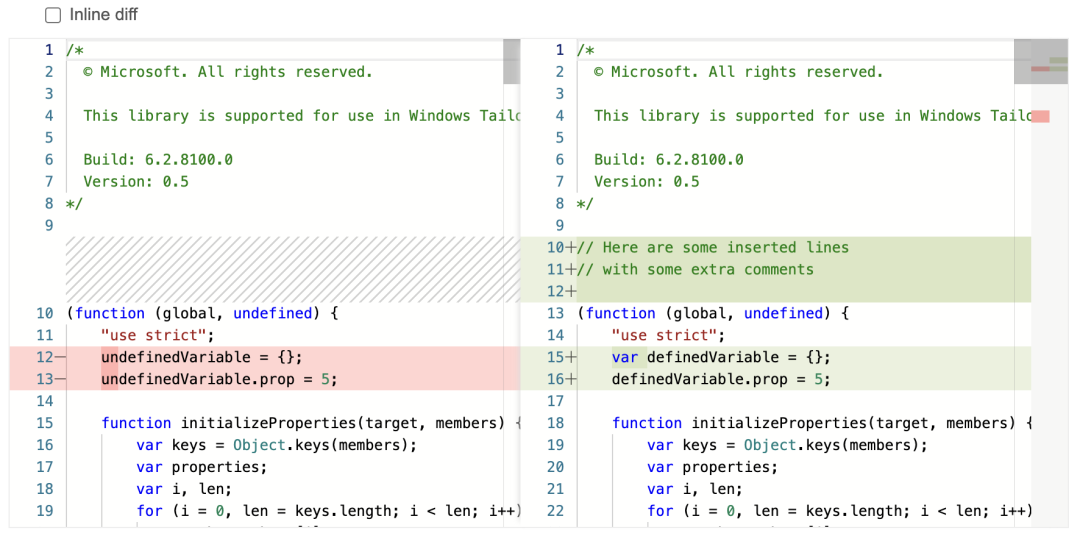Click the plus marker on modified line 11
Viewport: 1080px width, 533px height.
point(572,270)
